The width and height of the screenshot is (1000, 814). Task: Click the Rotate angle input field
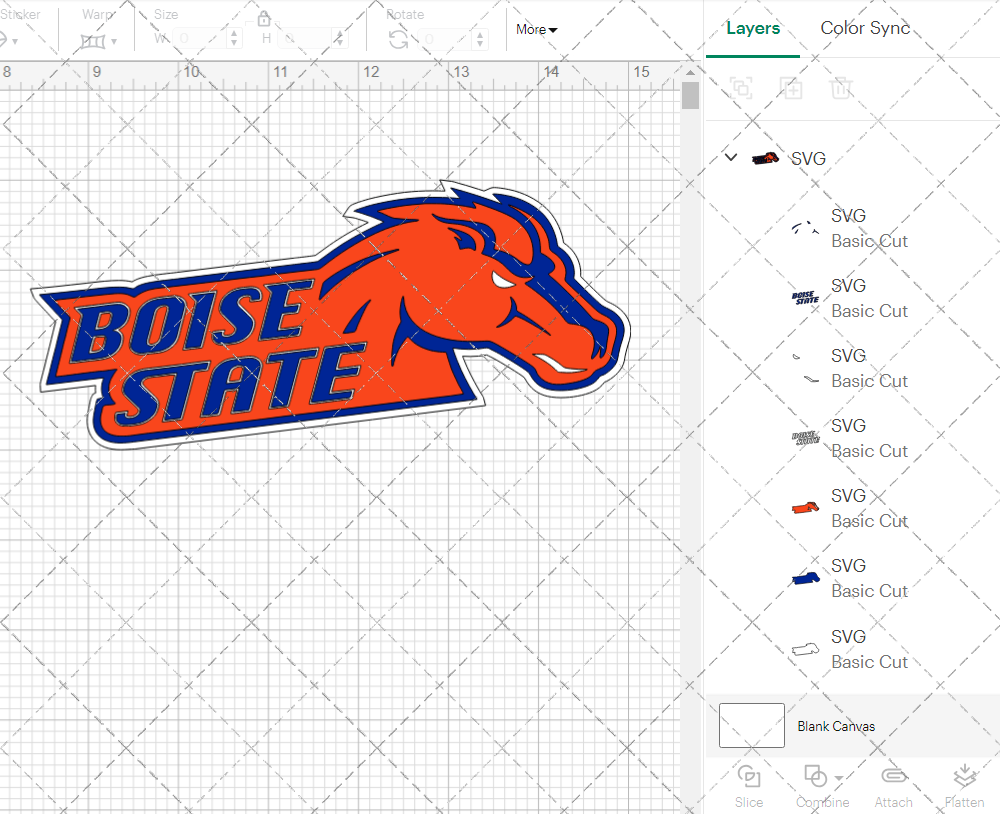point(446,39)
